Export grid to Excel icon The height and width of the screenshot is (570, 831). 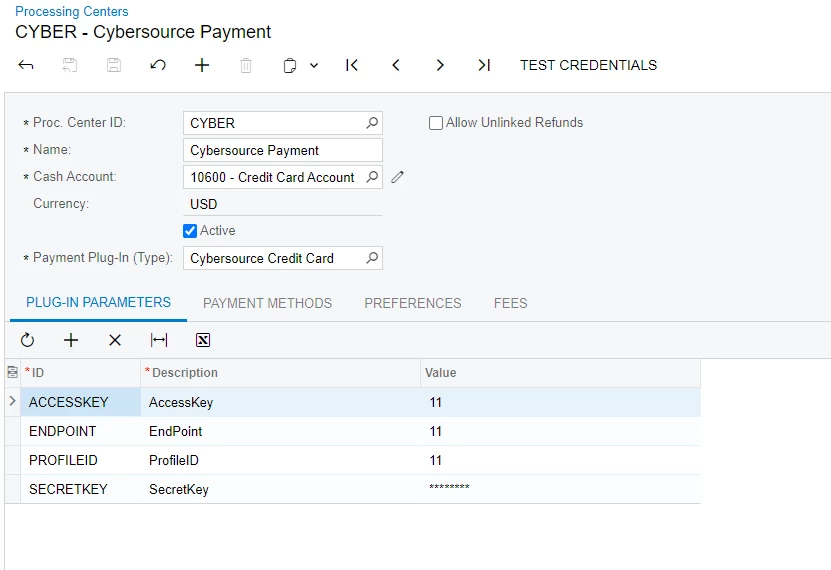(203, 340)
